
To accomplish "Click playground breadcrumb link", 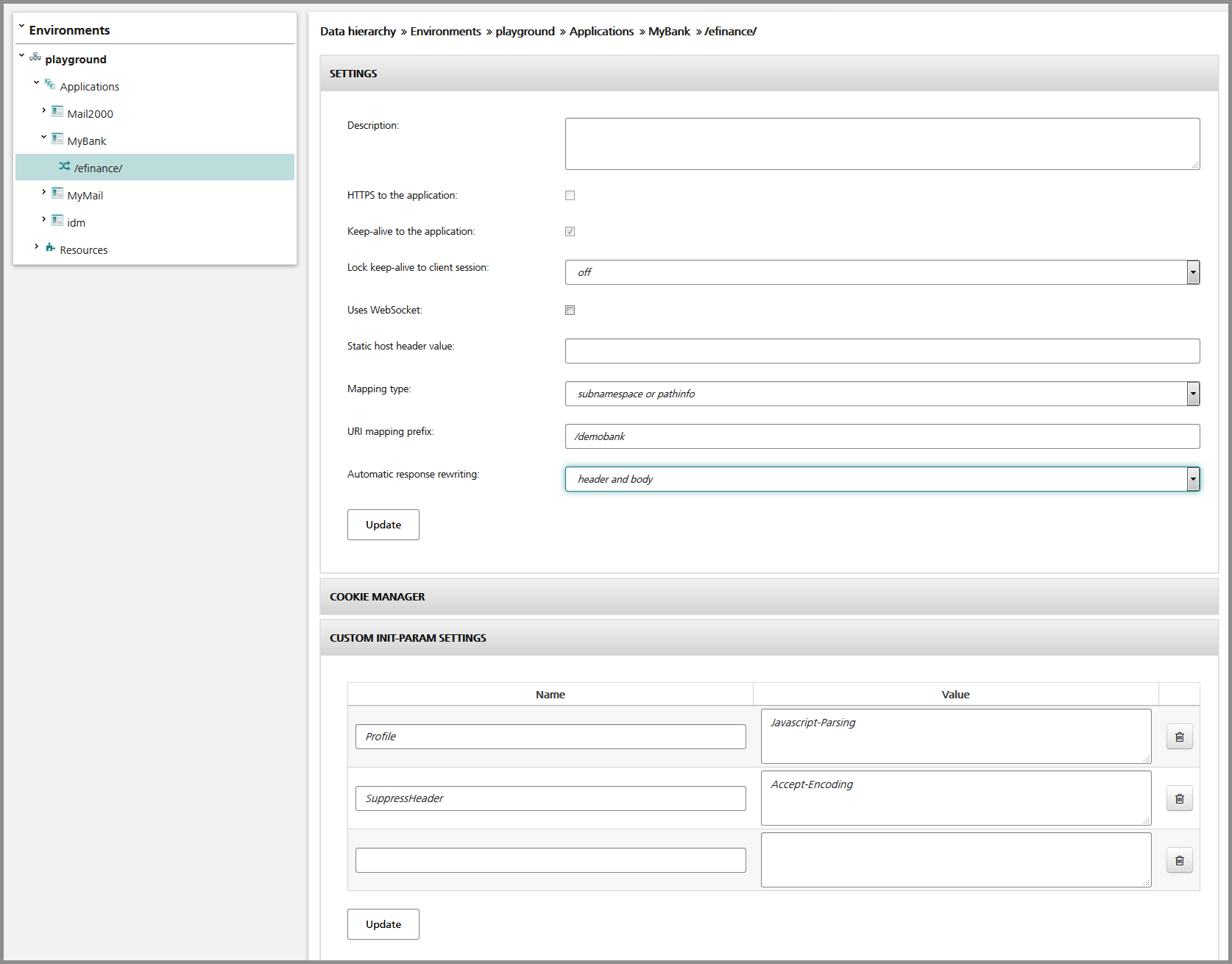I will pyautogui.click(x=525, y=32).
